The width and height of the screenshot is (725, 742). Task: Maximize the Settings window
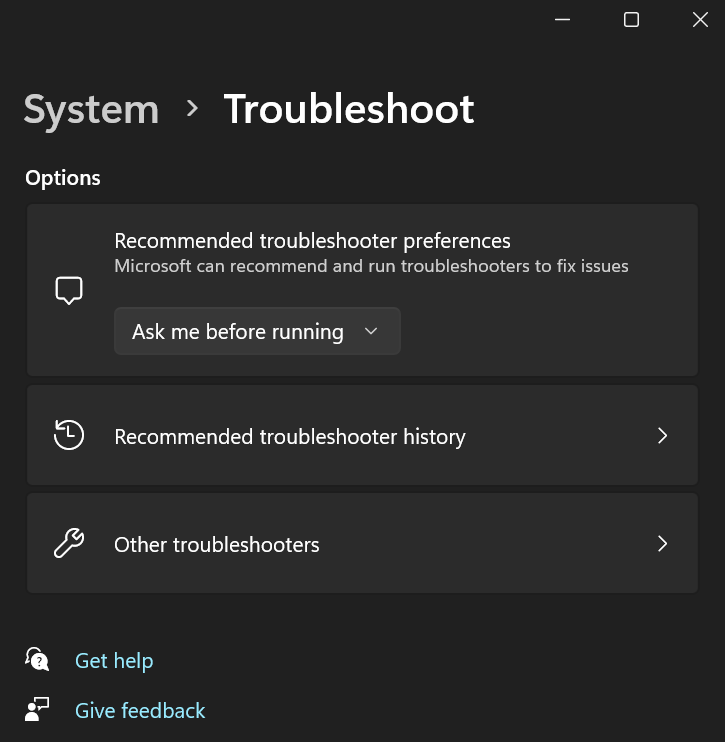[631, 20]
